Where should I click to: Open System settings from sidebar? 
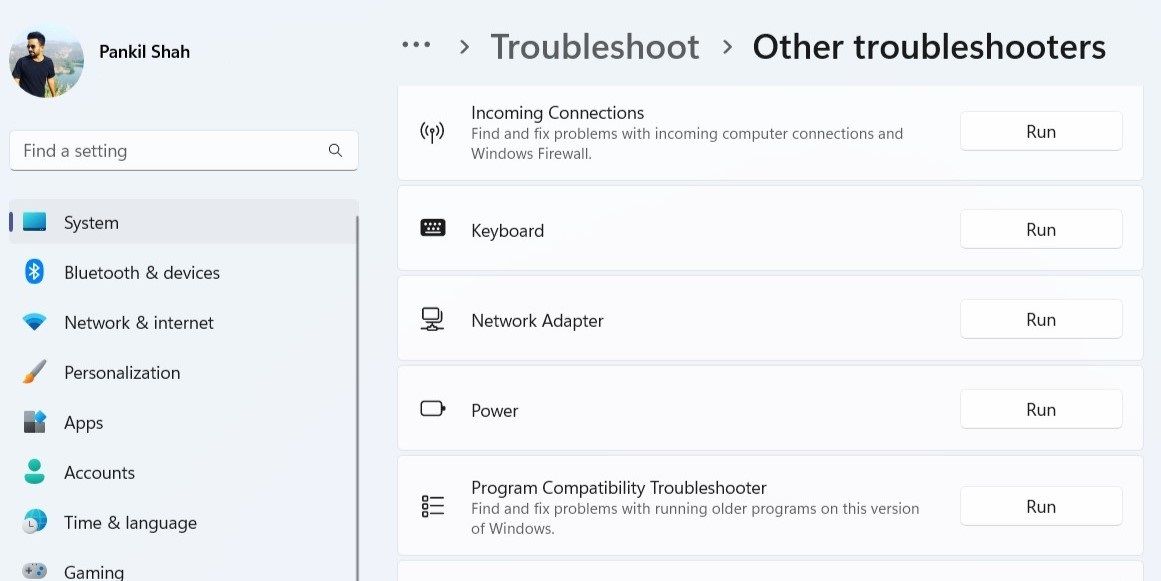tap(91, 222)
